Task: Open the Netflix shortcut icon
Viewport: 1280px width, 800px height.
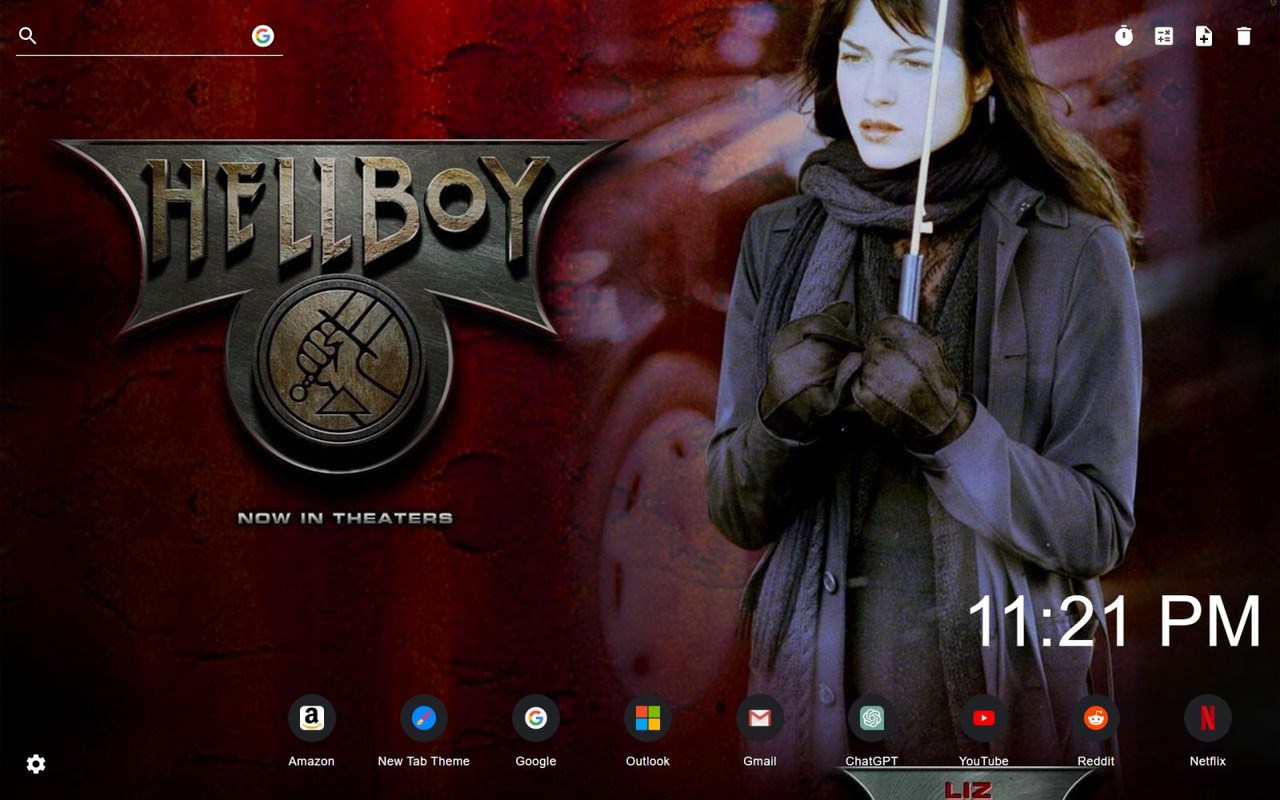Action: (1208, 718)
